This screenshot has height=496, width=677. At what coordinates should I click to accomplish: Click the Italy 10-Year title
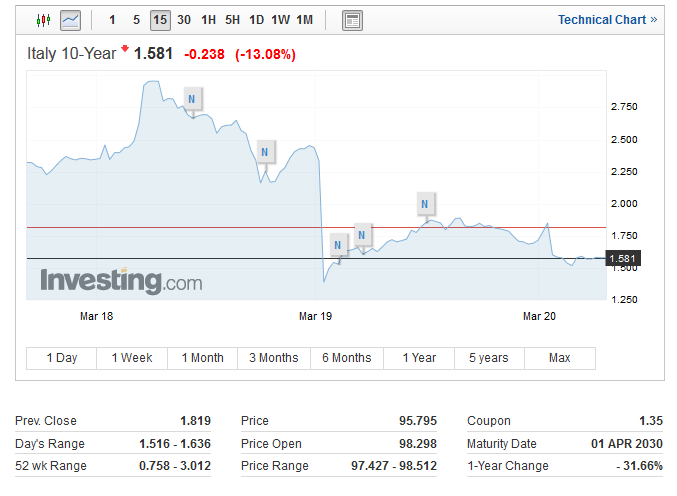(x=72, y=54)
